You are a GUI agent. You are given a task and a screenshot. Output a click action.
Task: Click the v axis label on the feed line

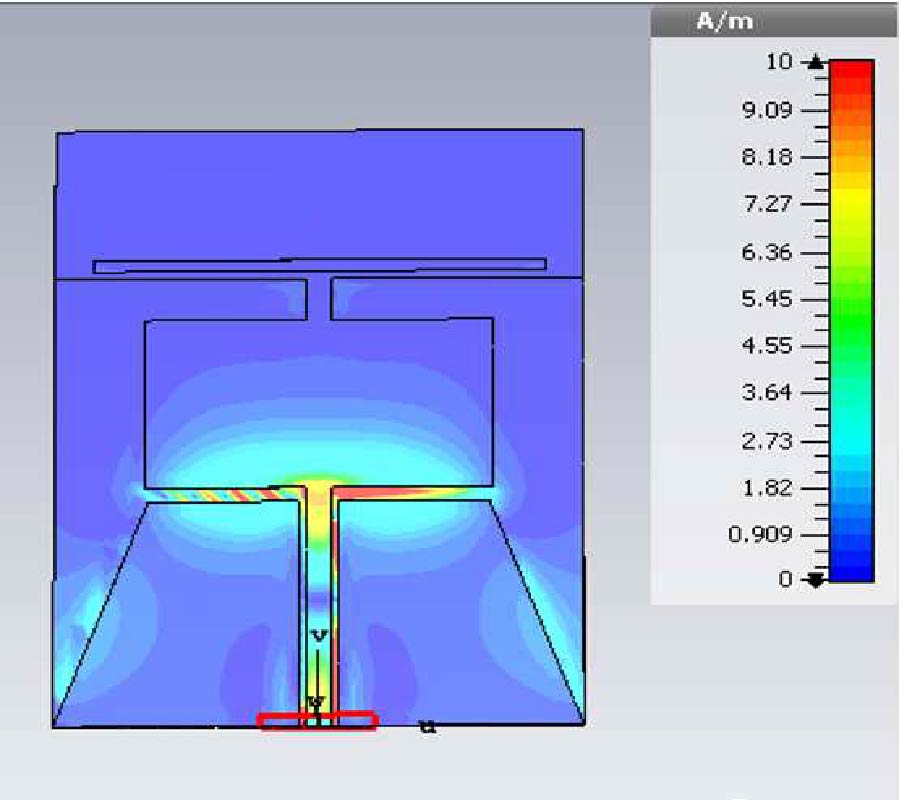[x=319, y=636]
